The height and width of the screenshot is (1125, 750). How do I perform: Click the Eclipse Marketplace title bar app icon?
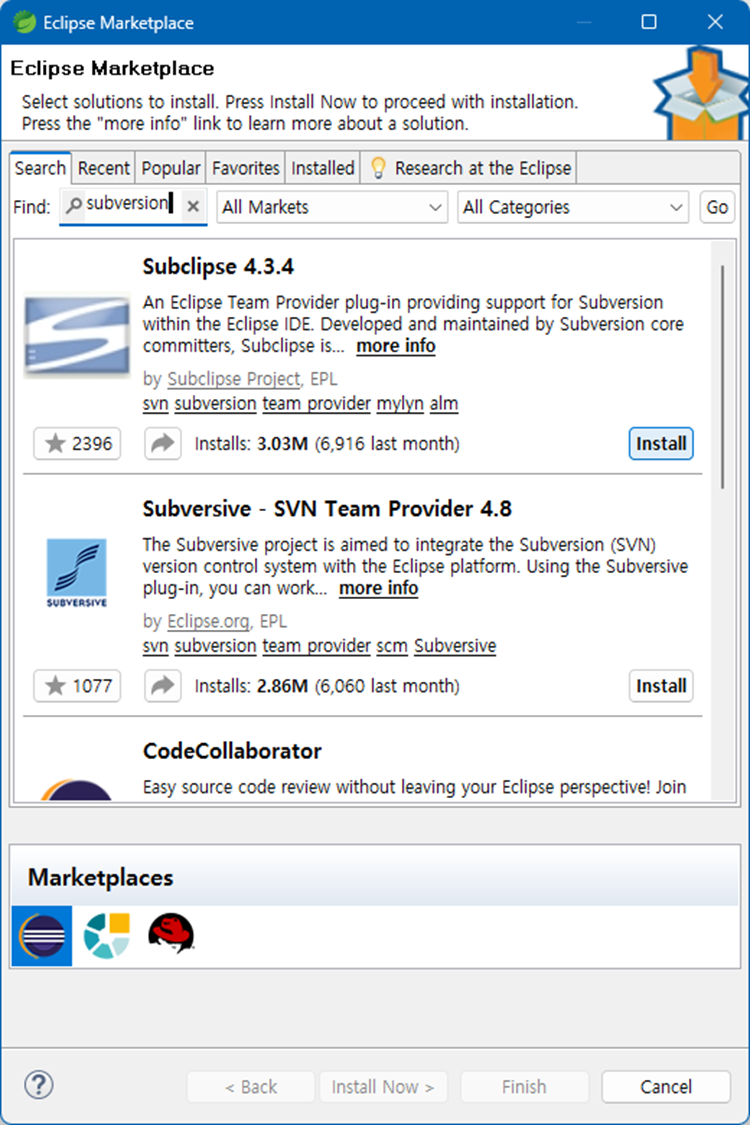[x=24, y=22]
